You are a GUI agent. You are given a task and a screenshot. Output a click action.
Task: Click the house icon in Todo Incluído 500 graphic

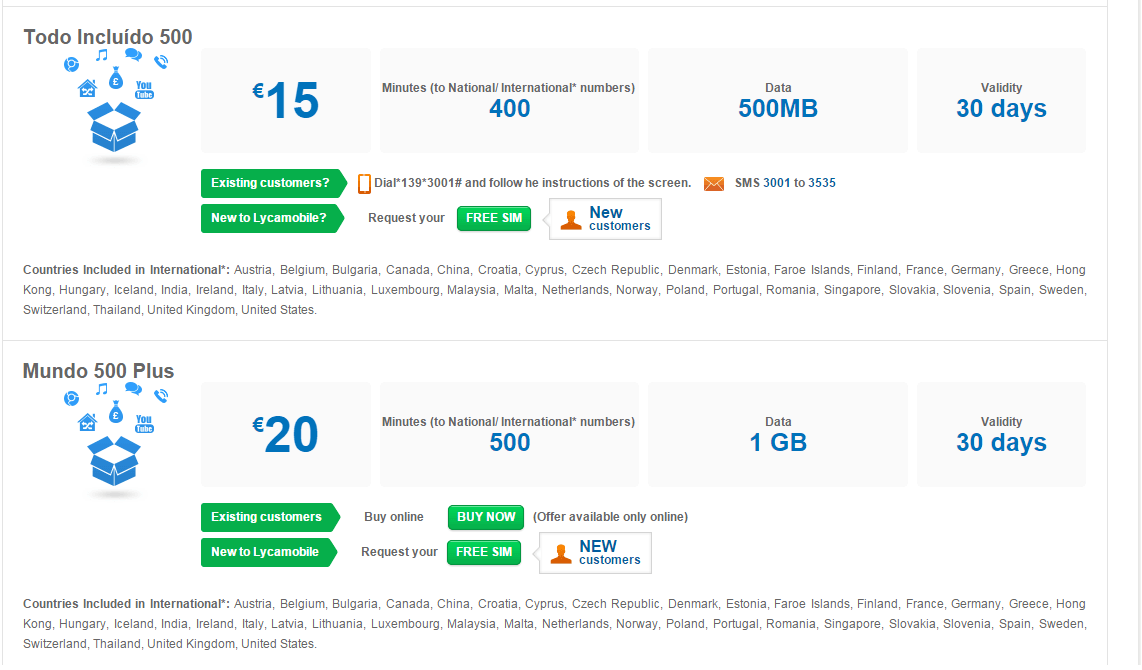pyautogui.click(x=87, y=89)
